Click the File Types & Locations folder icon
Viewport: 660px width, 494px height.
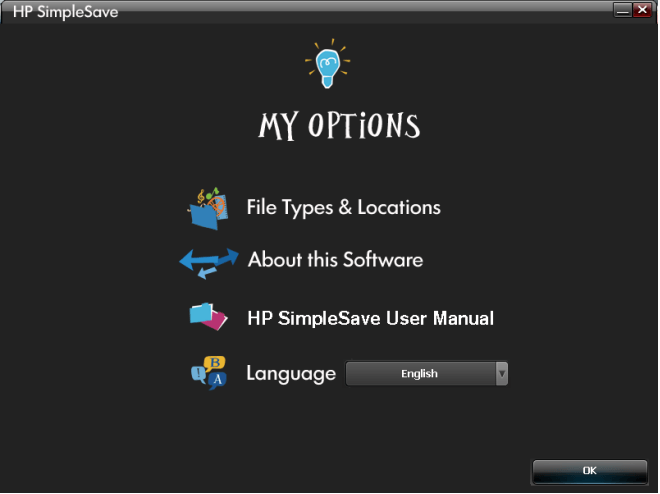[208, 208]
